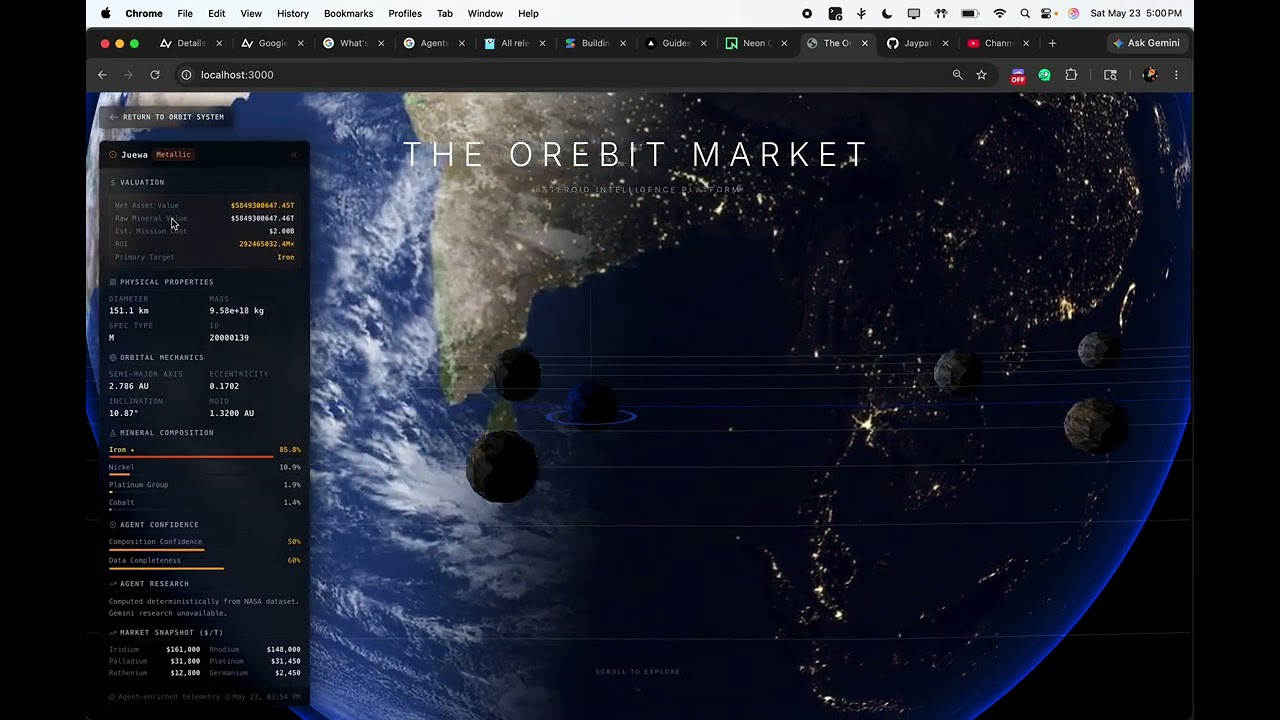1280x720 pixels.
Task: Open Control Center in menu bar
Action: coord(1048,13)
